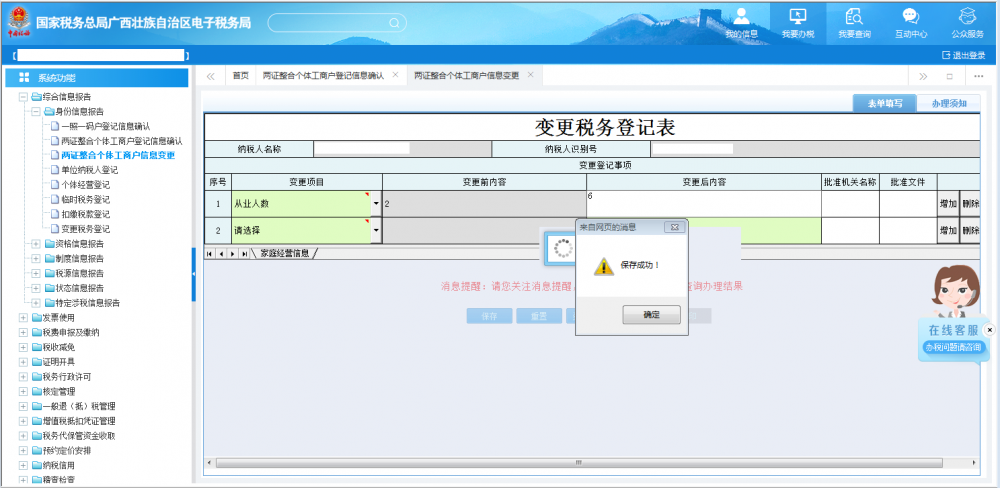1000x488 pixels.
Task: Open 我的信息 in the top header
Action: (x=741, y=22)
